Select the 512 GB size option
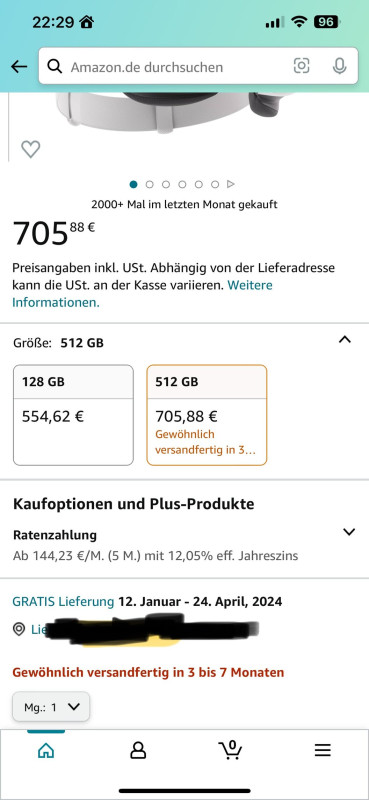The width and height of the screenshot is (369, 800). [x=207, y=415]
